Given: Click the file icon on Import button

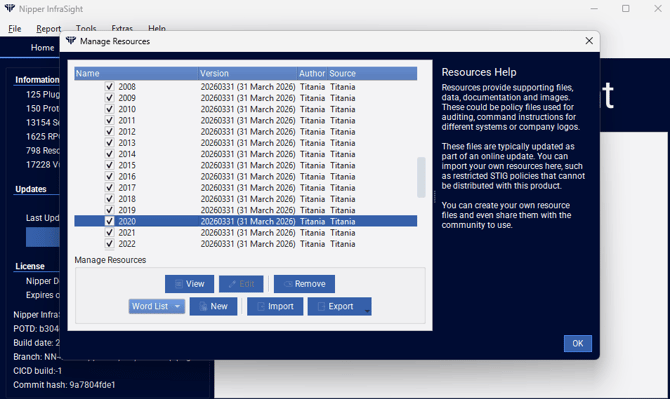Looking at the screenshot, I should pos(261,306).
